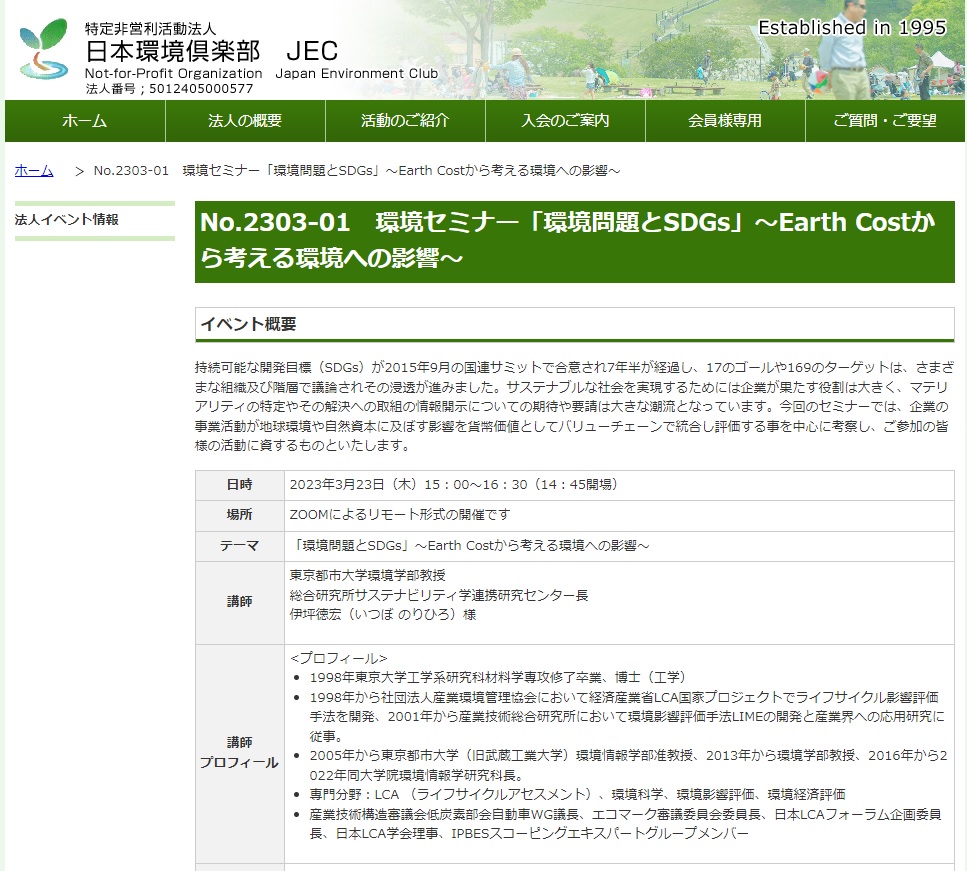Click the bullet beginning 2005年から東京都市大学
Image resolution: width=967 pixels, height=871 pixels.
pyautogui.click(x=628, y=766)
